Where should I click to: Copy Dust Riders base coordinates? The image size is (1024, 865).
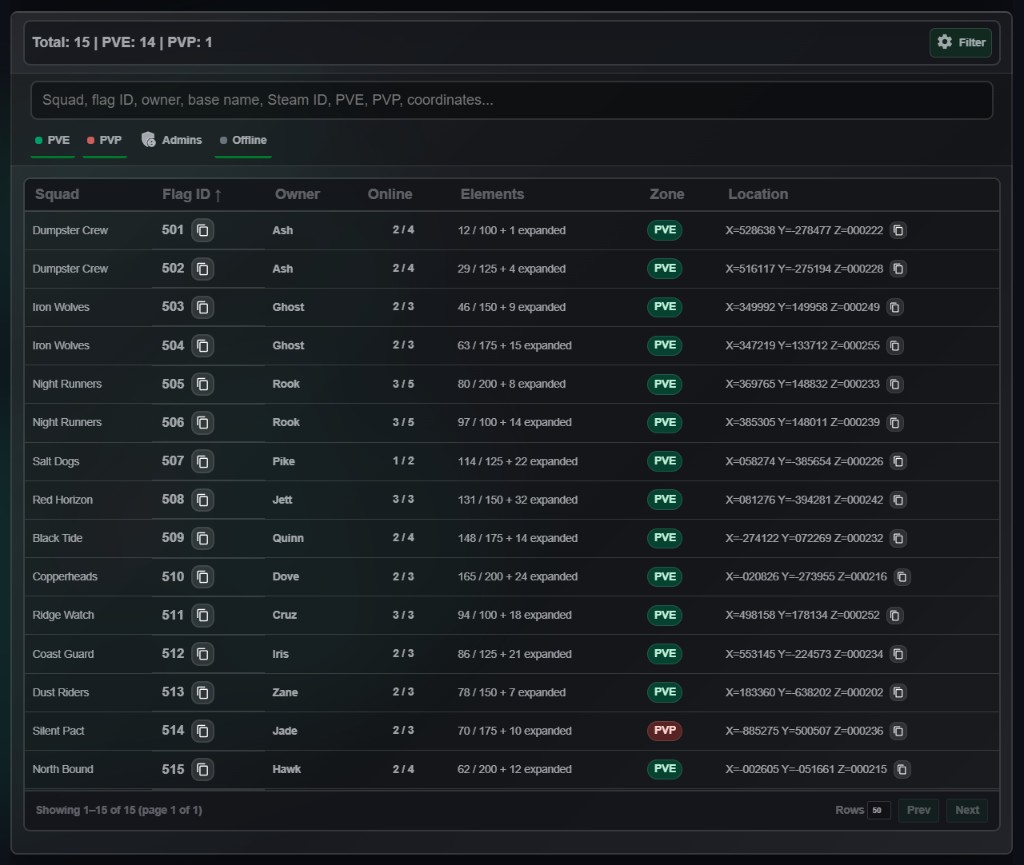coord(899,692)
